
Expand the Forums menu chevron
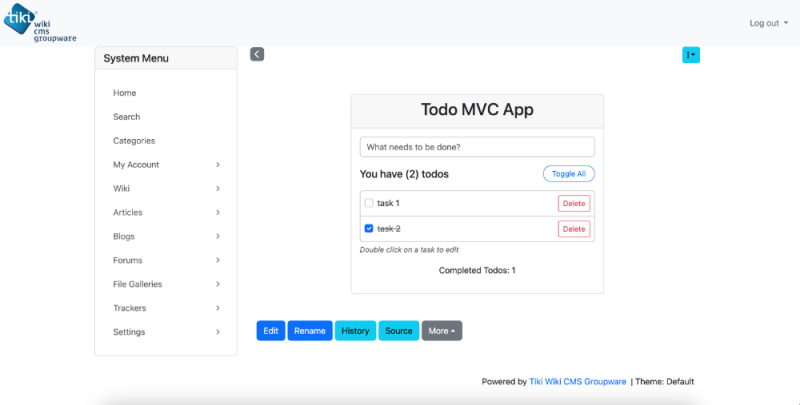218,260
